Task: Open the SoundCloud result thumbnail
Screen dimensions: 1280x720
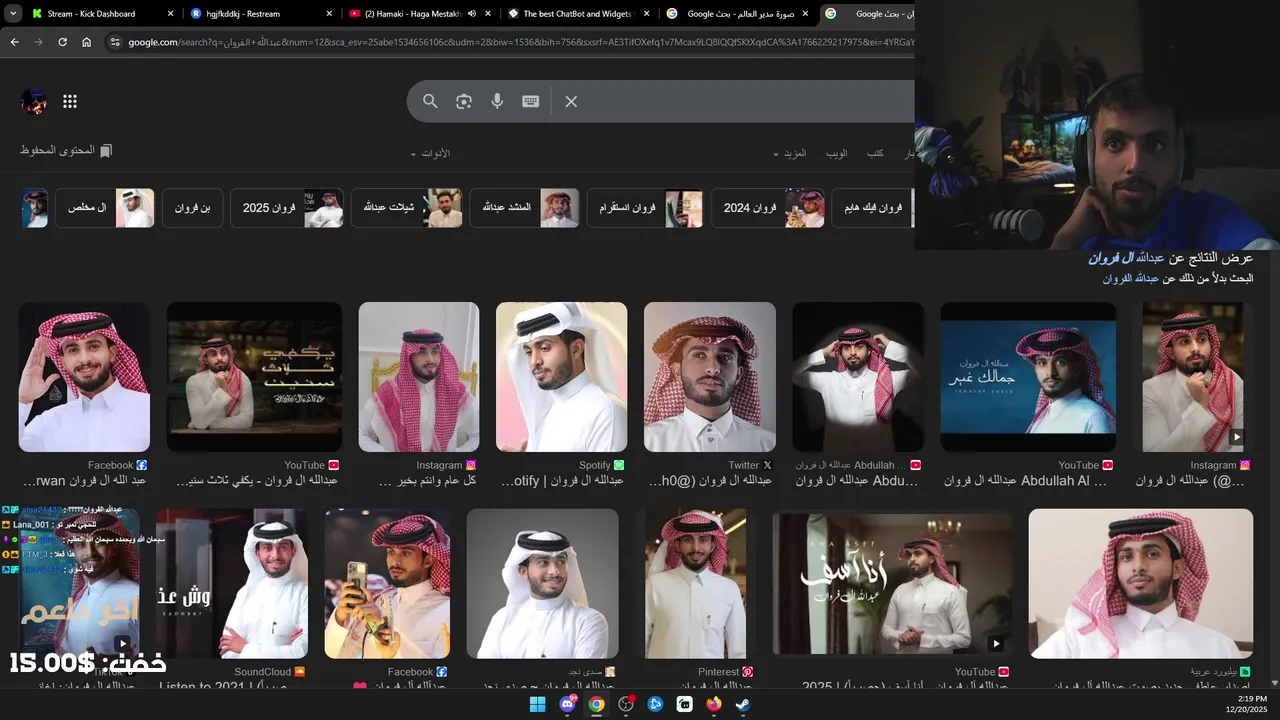Action: point(232,584)
